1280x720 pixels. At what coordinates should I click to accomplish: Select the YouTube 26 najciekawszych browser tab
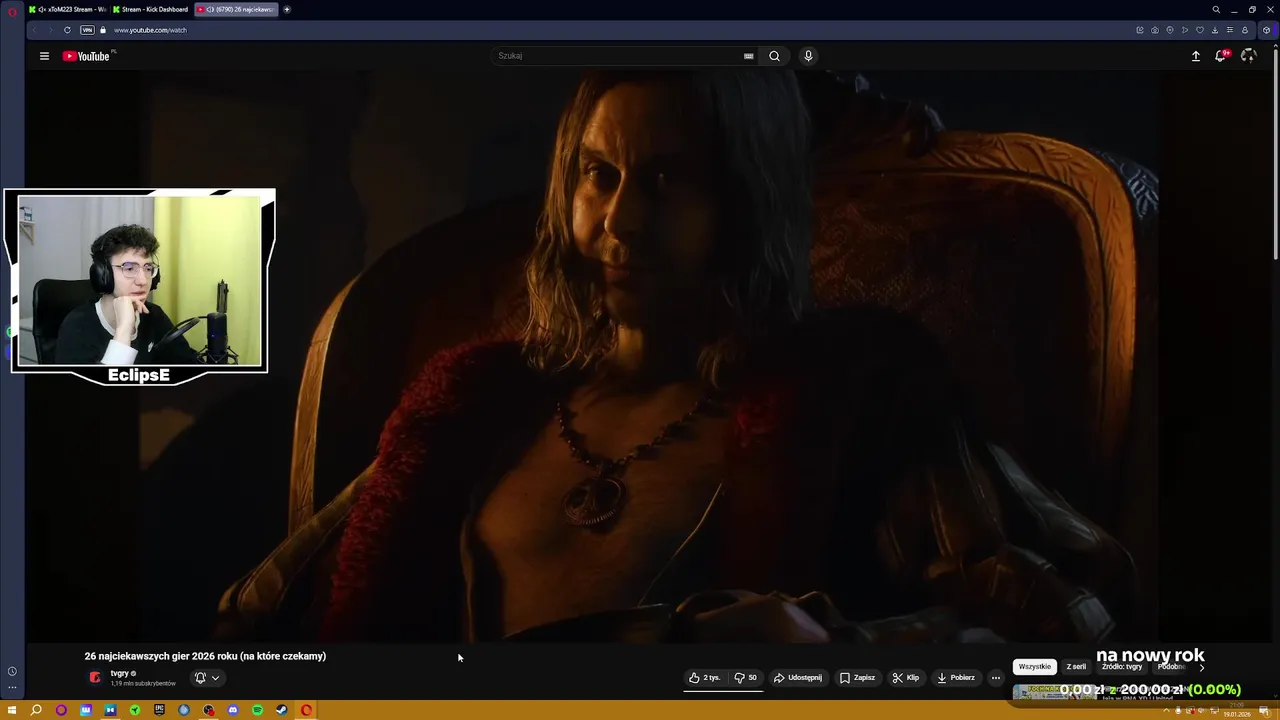click(236, 9)
